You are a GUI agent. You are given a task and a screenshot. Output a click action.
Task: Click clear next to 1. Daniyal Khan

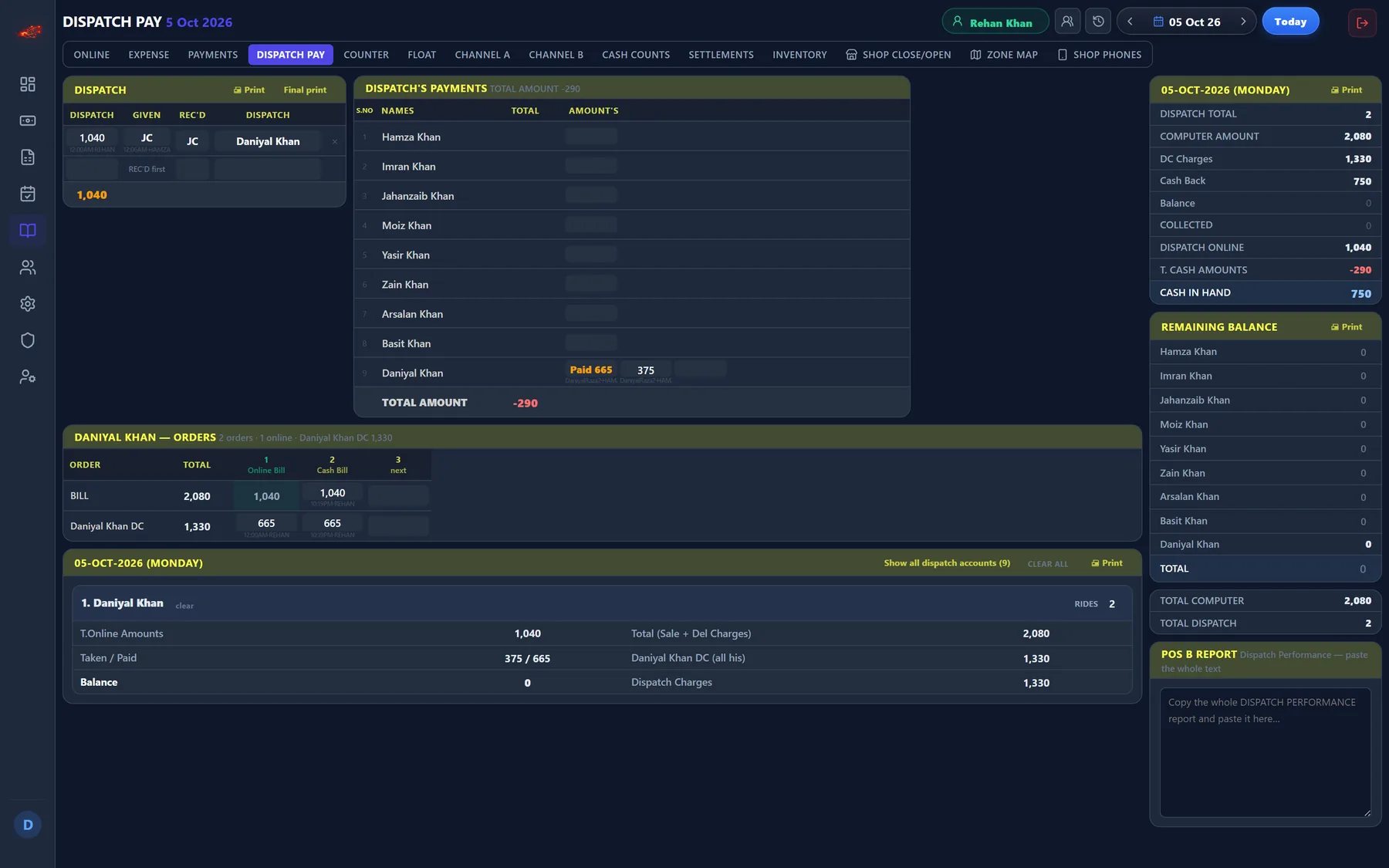pyautogui.click(x=184, y=606)
